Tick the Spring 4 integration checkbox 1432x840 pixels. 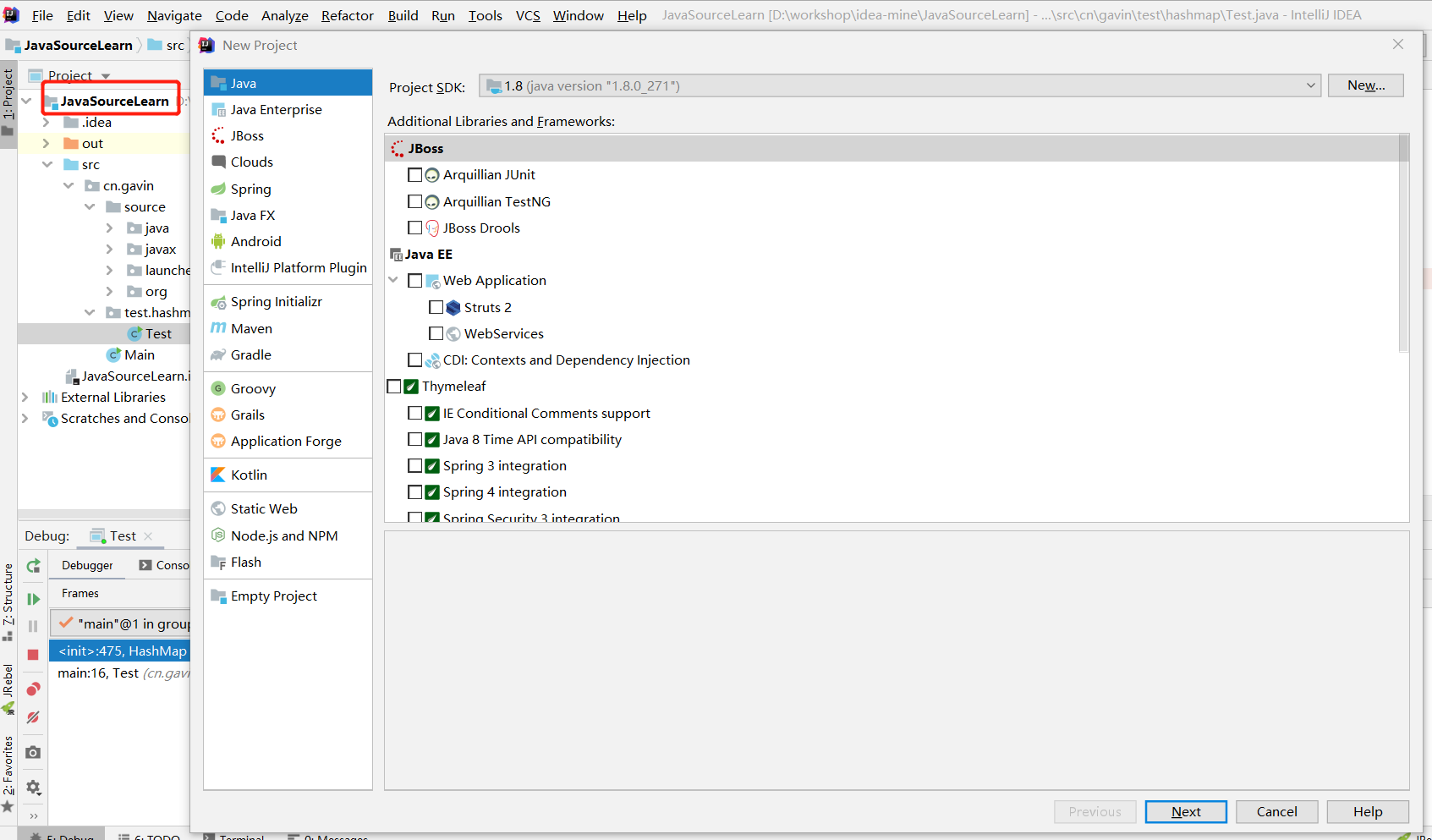tap(414, 492)
